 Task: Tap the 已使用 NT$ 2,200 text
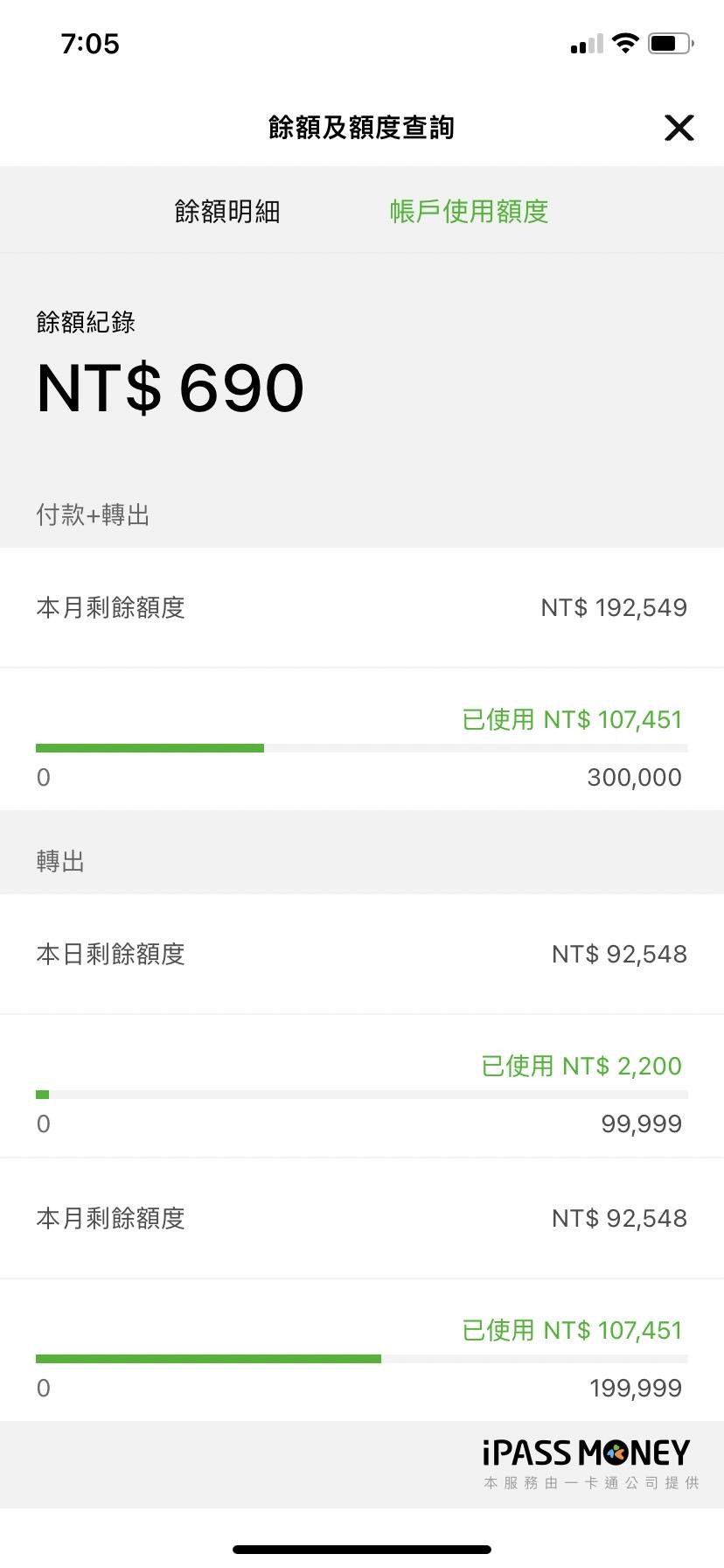[x=581, y=1066]
